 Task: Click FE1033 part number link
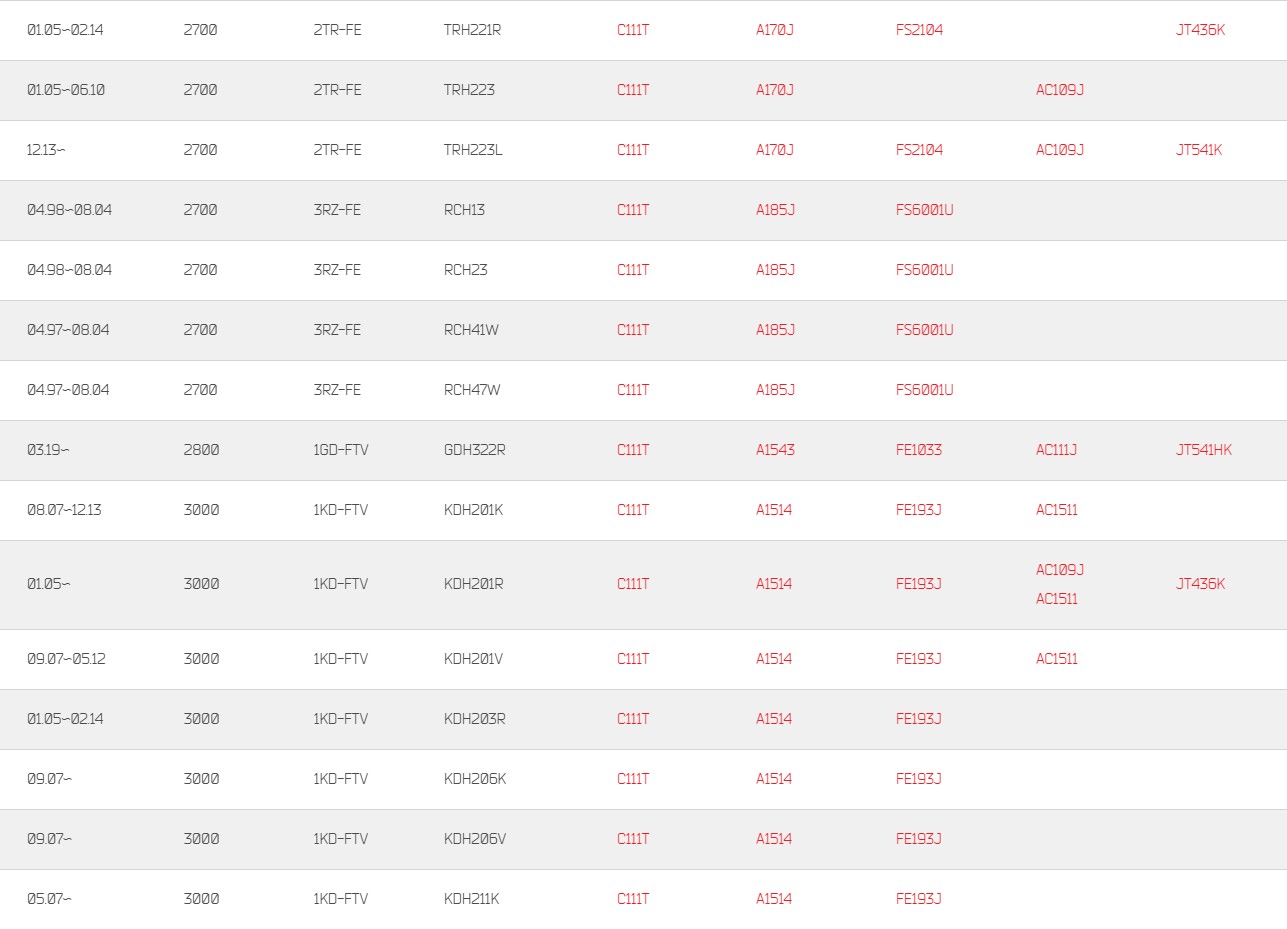(919, 450)
